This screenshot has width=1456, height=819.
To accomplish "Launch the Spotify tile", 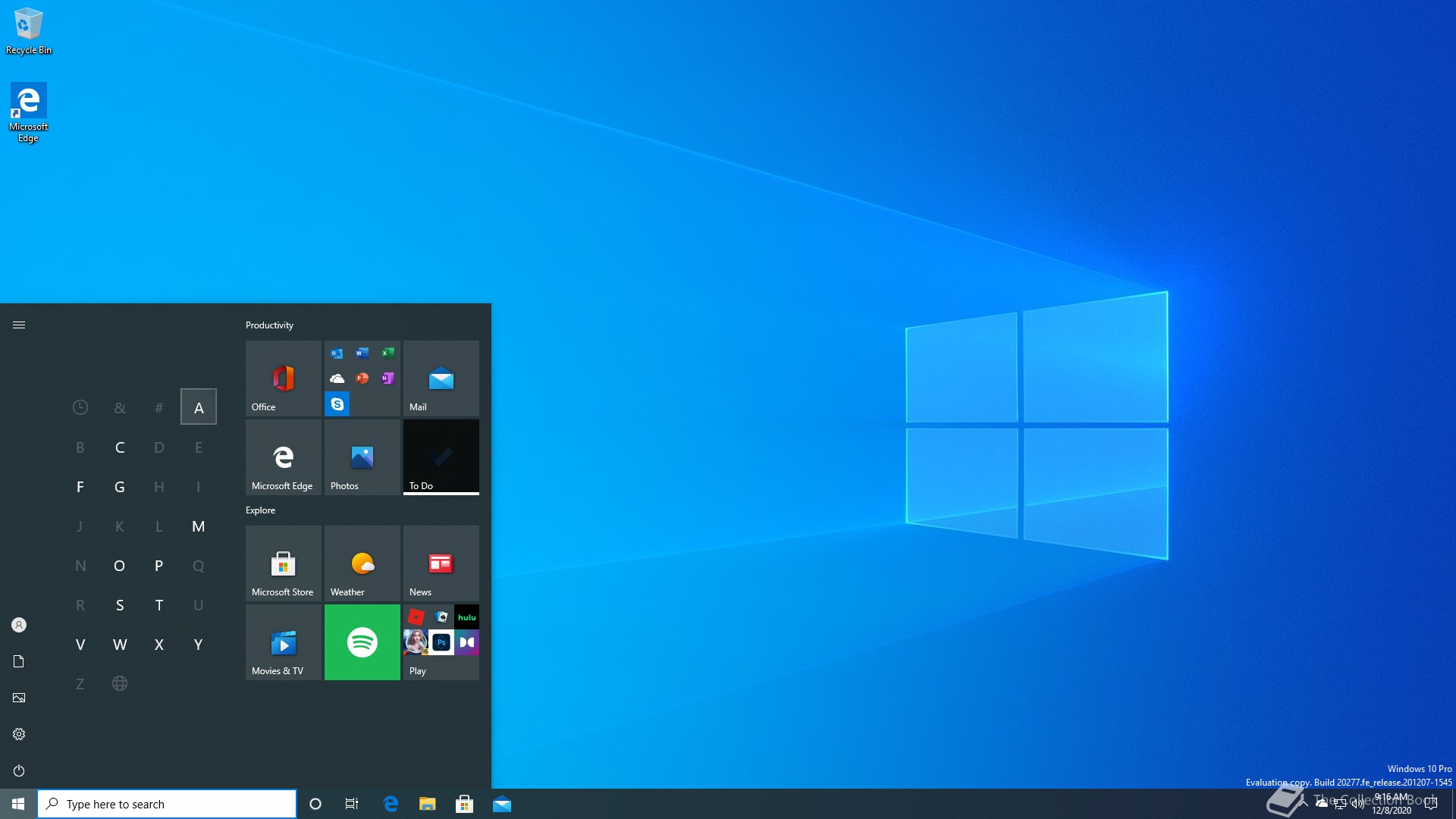I will pyautogui.click(x=362, y=642).
